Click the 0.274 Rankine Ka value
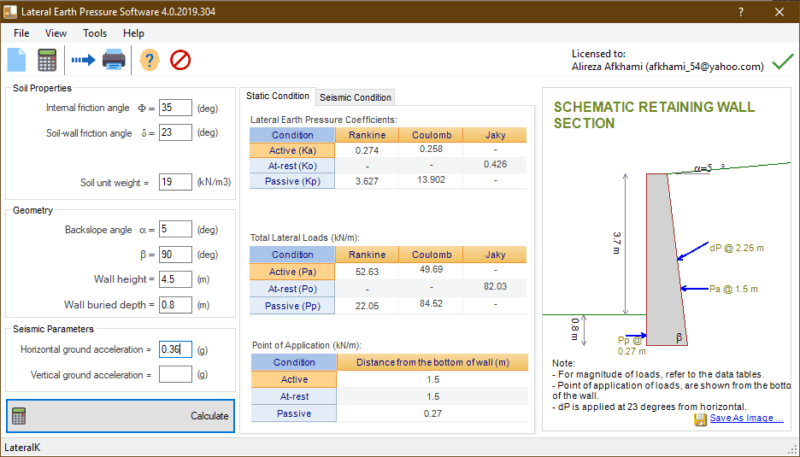This screenshot has height=457, width=800. [367, 150]
